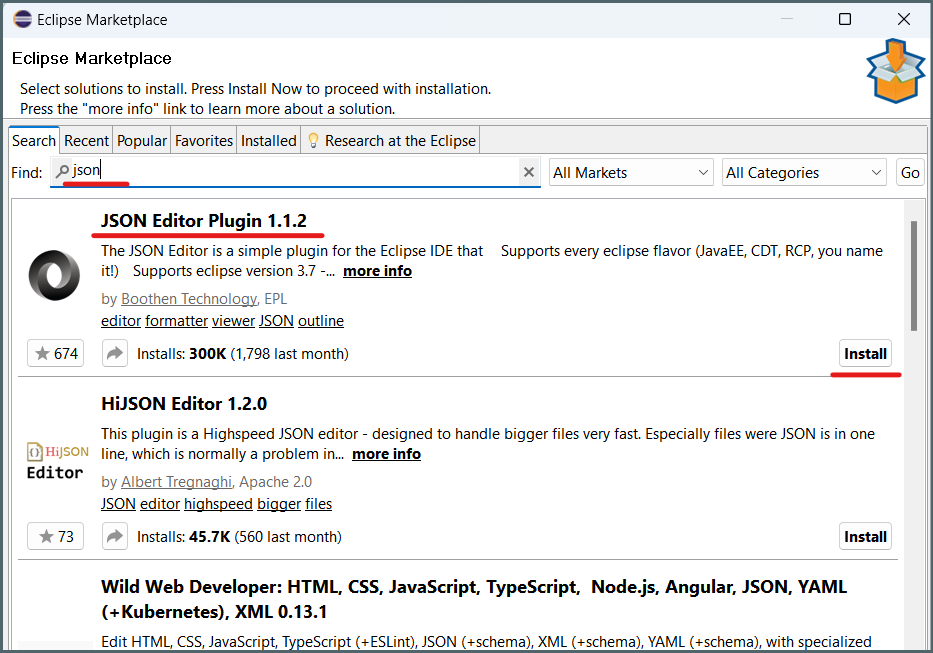Close the Eclipse Marketplace window
The image size is (933, 653).
[x=903, y=19]
